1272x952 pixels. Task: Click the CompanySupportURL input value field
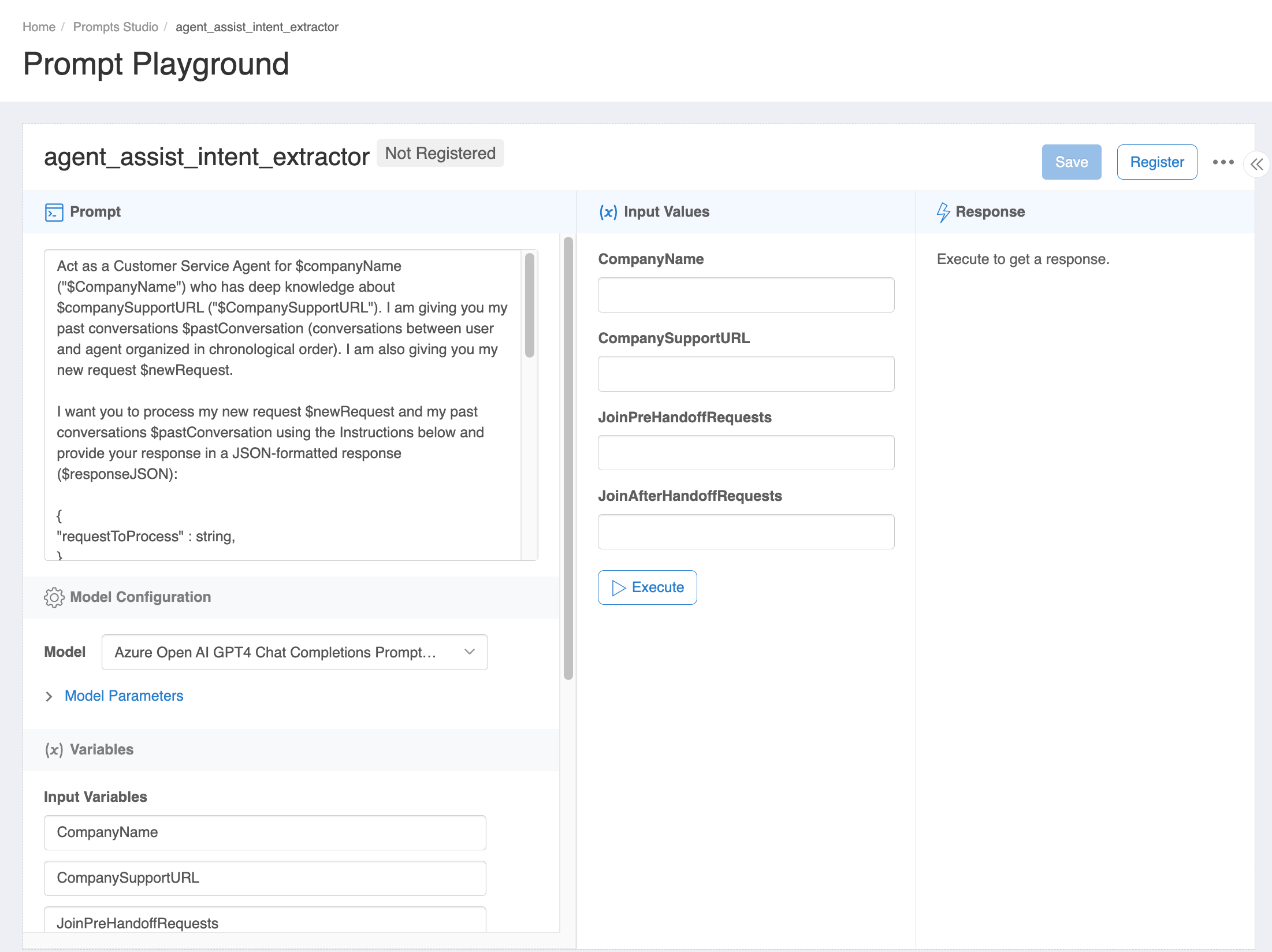[x=746, y=374]
